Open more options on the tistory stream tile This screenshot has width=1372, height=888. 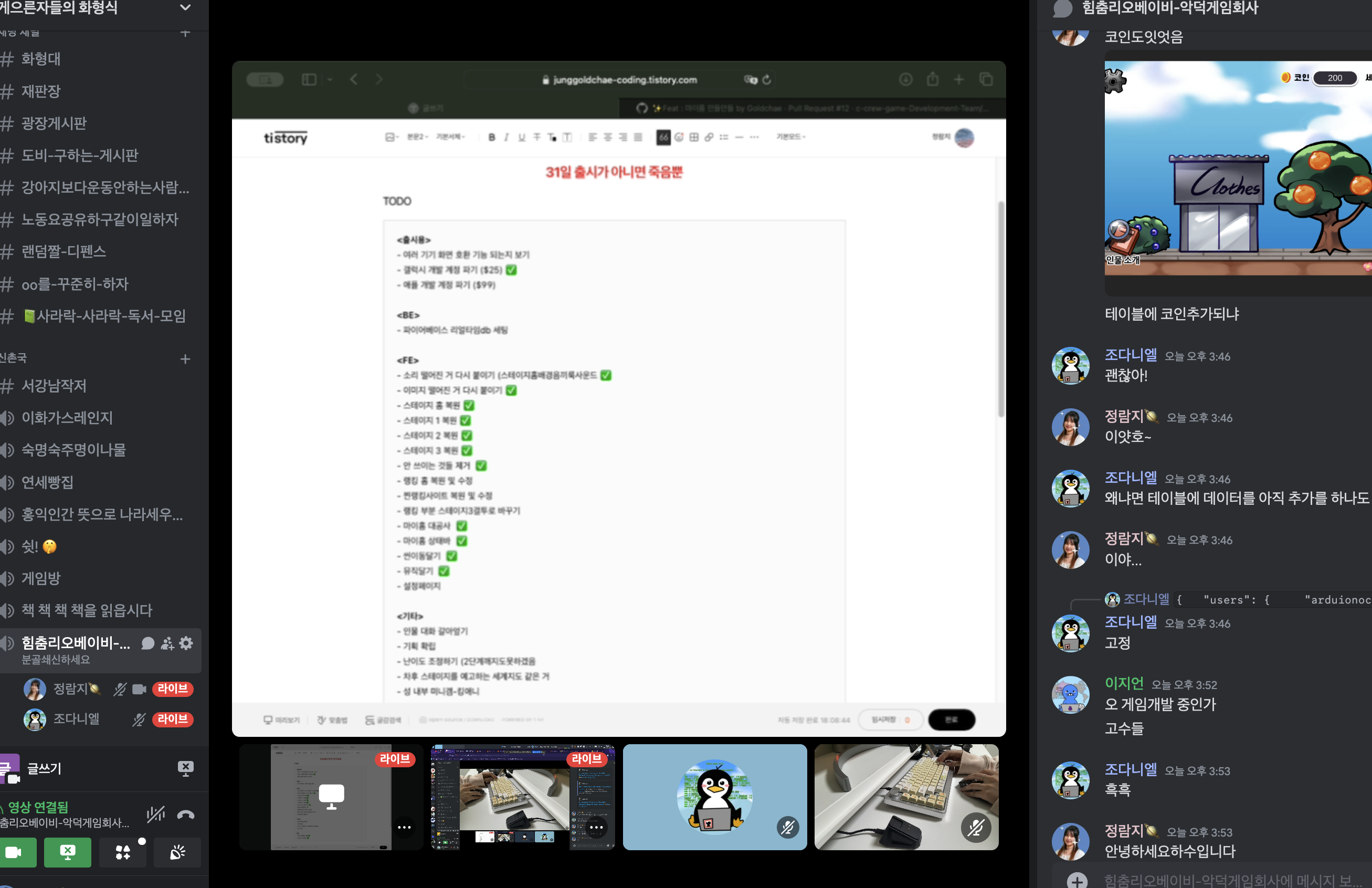click(x=404, y=828)
